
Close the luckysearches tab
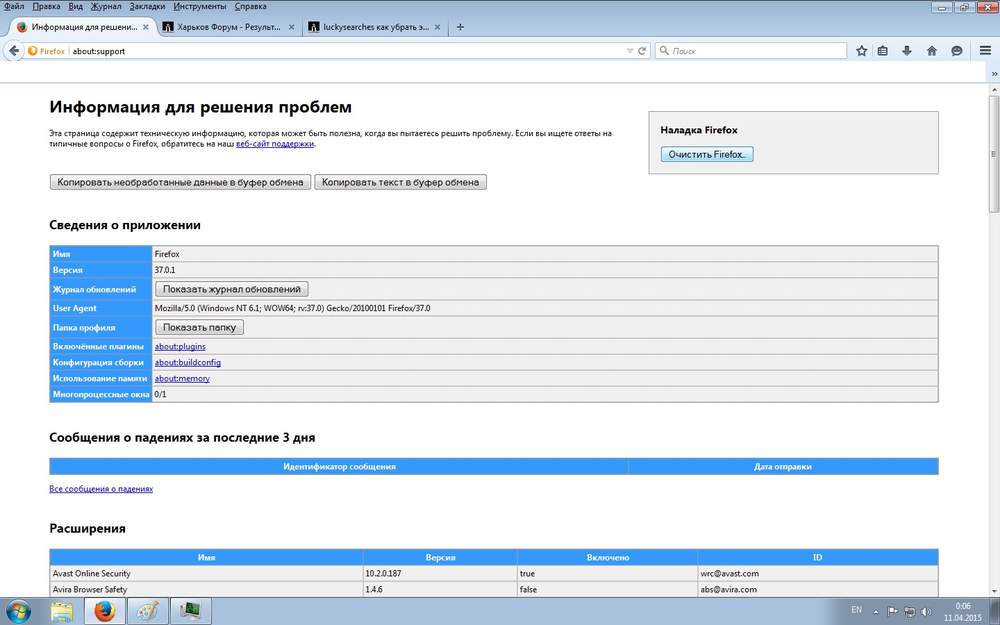438,27
